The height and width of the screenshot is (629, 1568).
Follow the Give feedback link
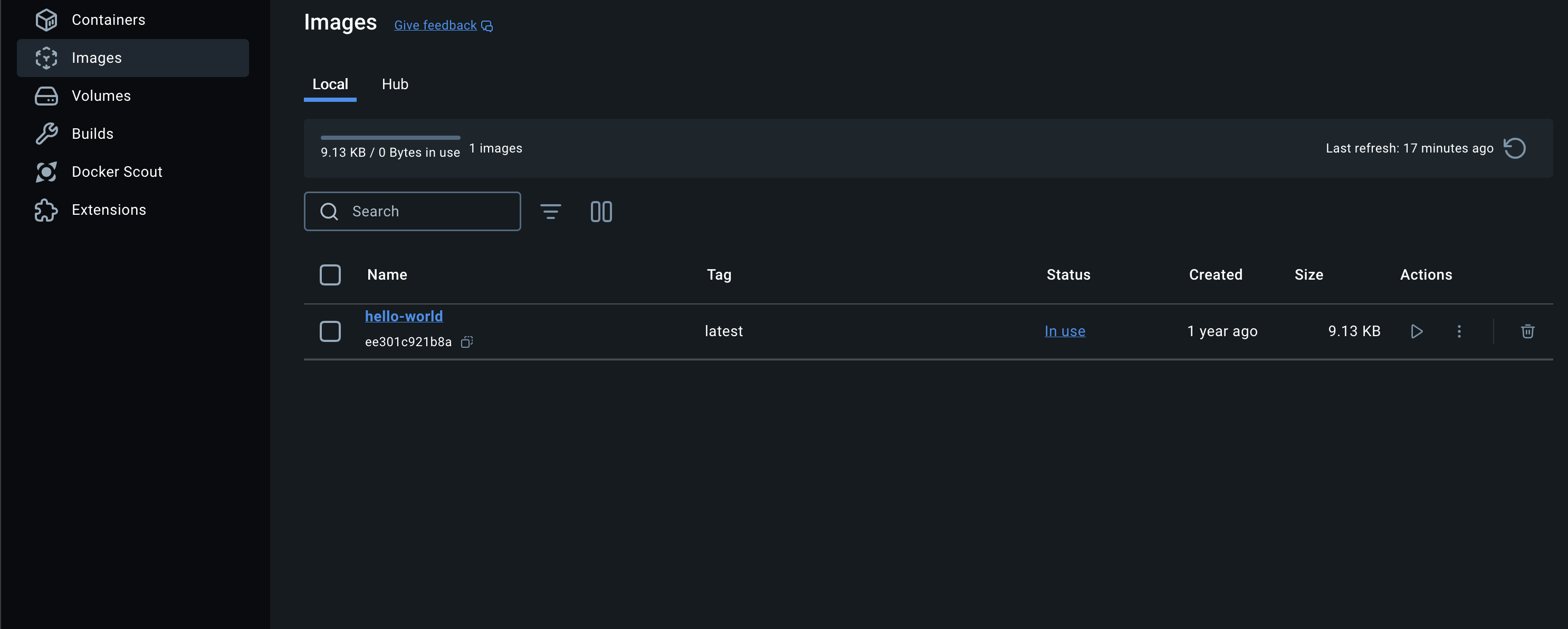click(435, 25)
